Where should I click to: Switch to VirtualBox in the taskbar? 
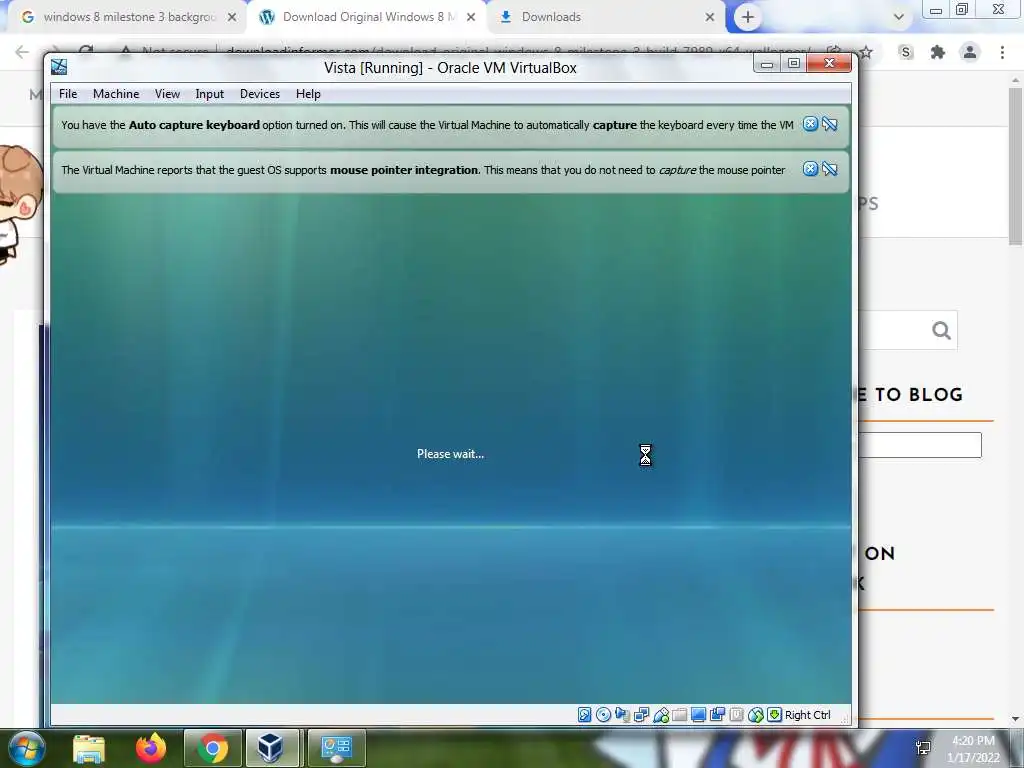(x=272, y=748)
